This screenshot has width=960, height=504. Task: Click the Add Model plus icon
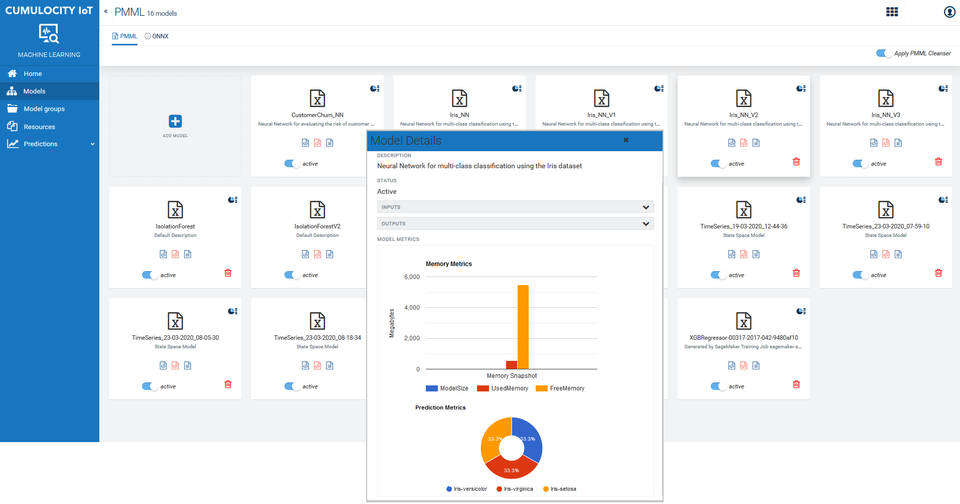(175, 120)
